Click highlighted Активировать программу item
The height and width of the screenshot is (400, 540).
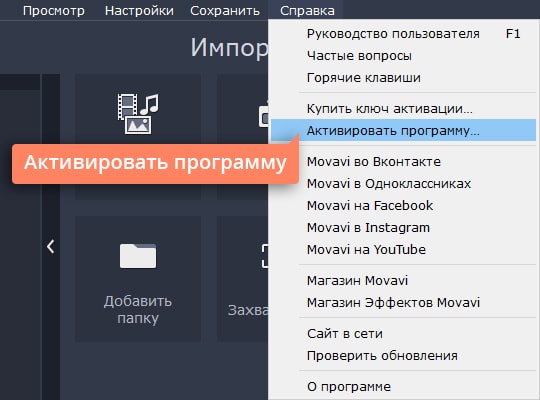point(404,130)
